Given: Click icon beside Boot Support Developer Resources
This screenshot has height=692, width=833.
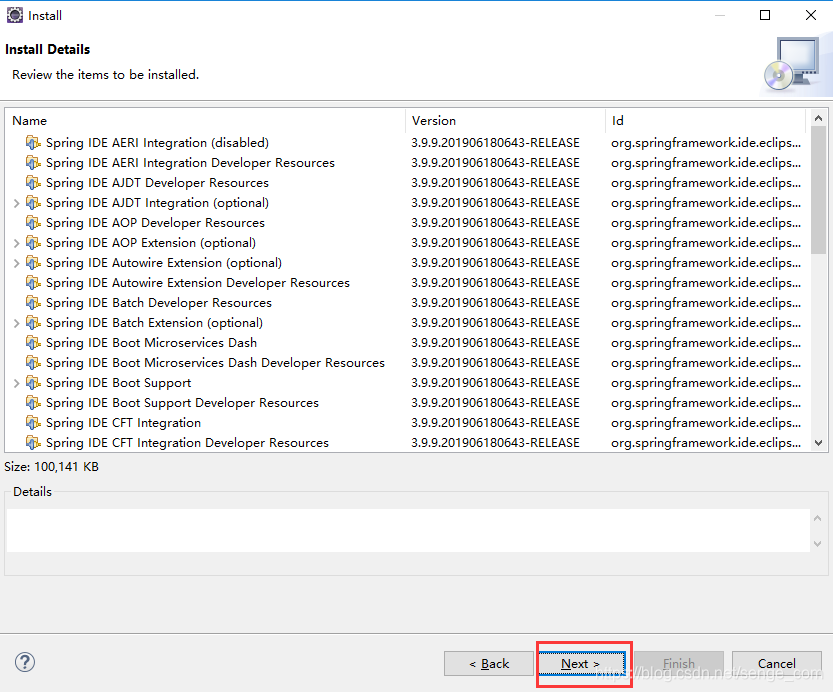Looking at the screenshot, I should coord(33,403).
